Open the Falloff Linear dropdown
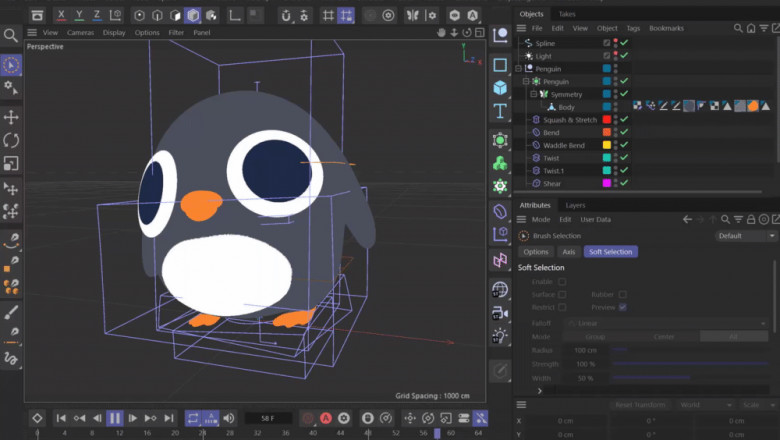The image size is (780, 440). pyautogui.click(x=666, y=323)
